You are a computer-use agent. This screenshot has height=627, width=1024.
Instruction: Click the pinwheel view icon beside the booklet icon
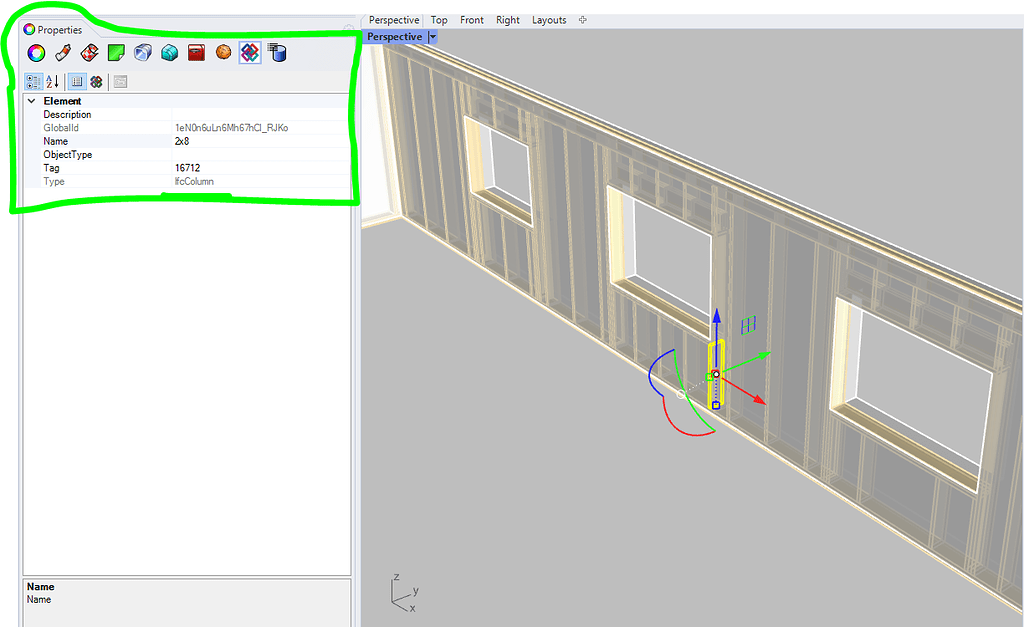pyautogui.click(x=96, y=81)
